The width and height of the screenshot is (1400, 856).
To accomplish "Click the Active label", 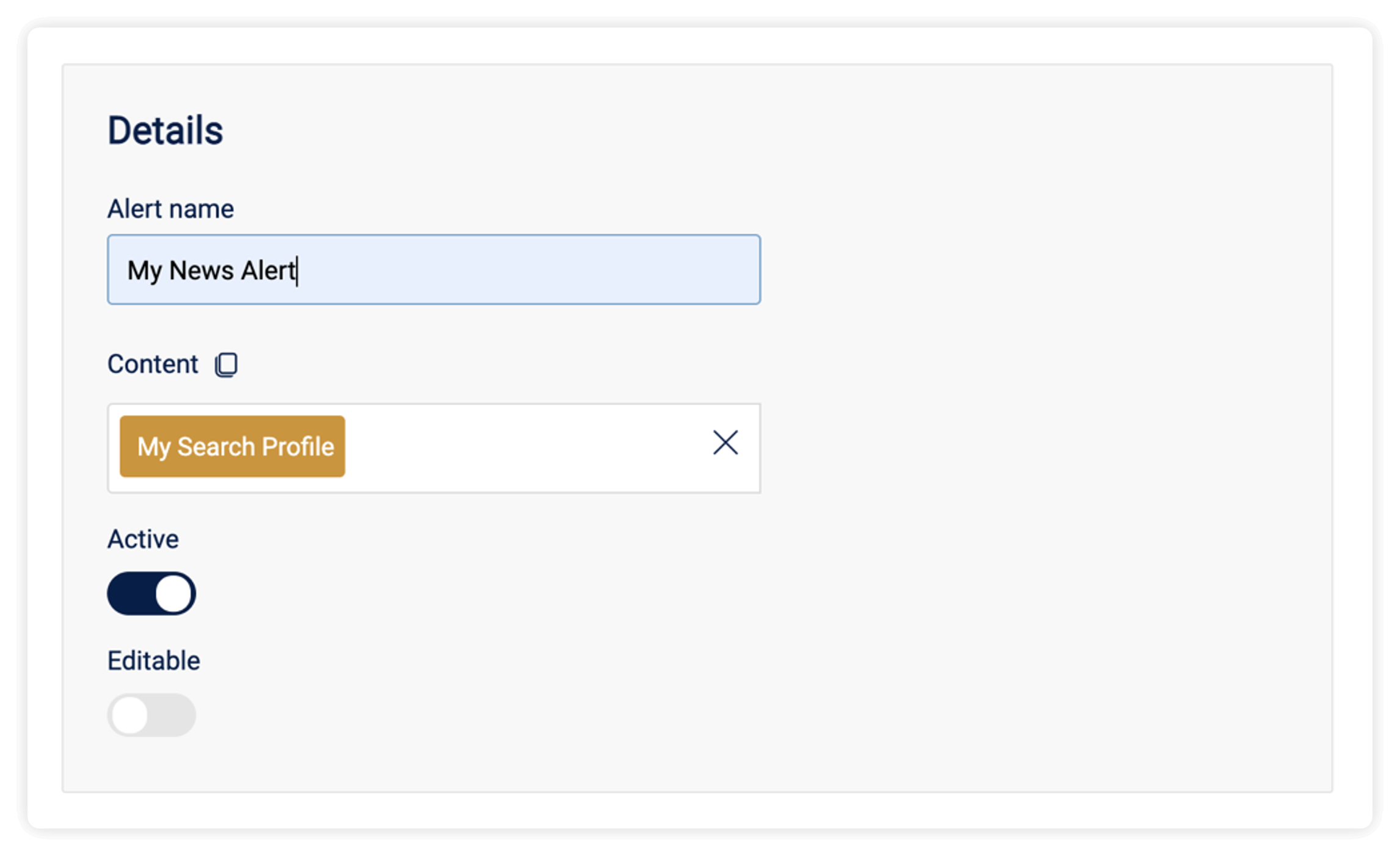I will 143,539.
